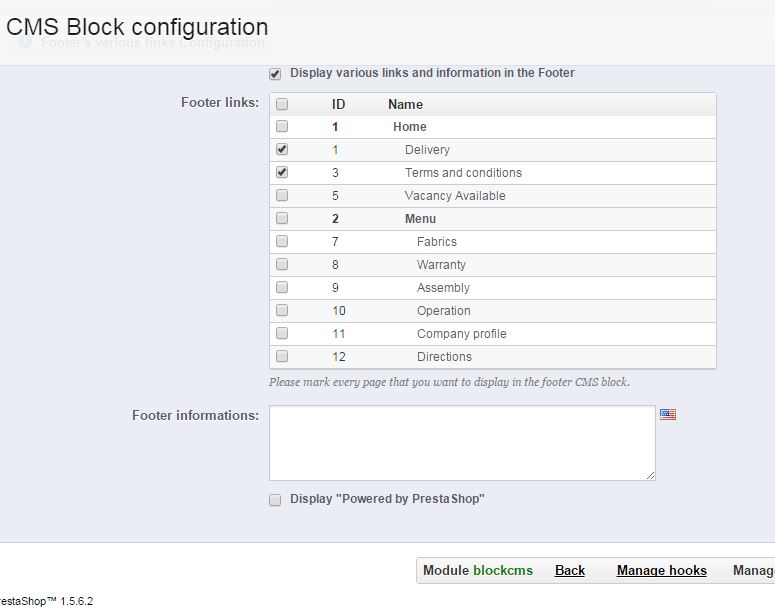Enable Display "Powered by PrestaShop" checkbox

coord(275,500)
